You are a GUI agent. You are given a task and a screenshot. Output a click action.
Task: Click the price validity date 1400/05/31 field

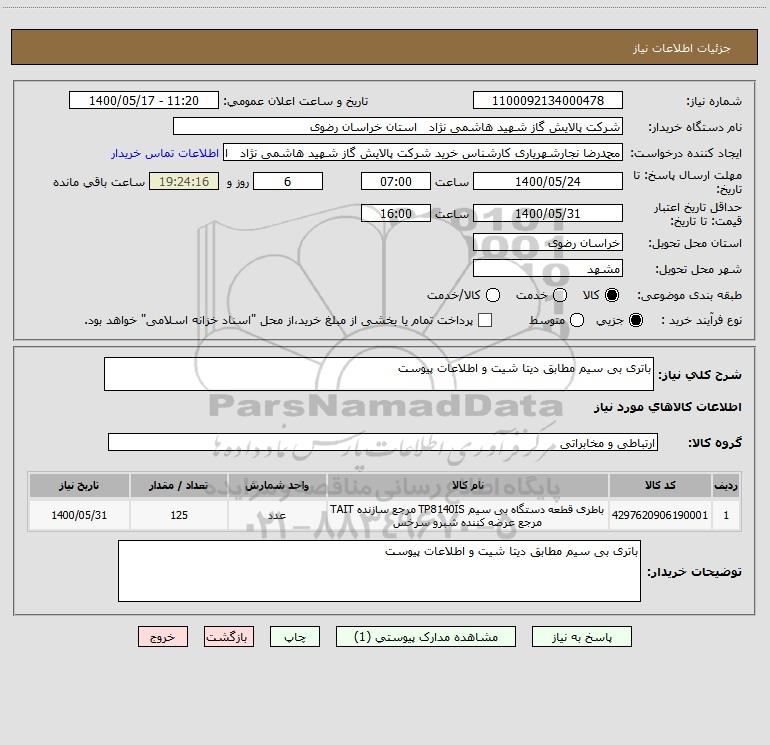[x=548, y=213]
